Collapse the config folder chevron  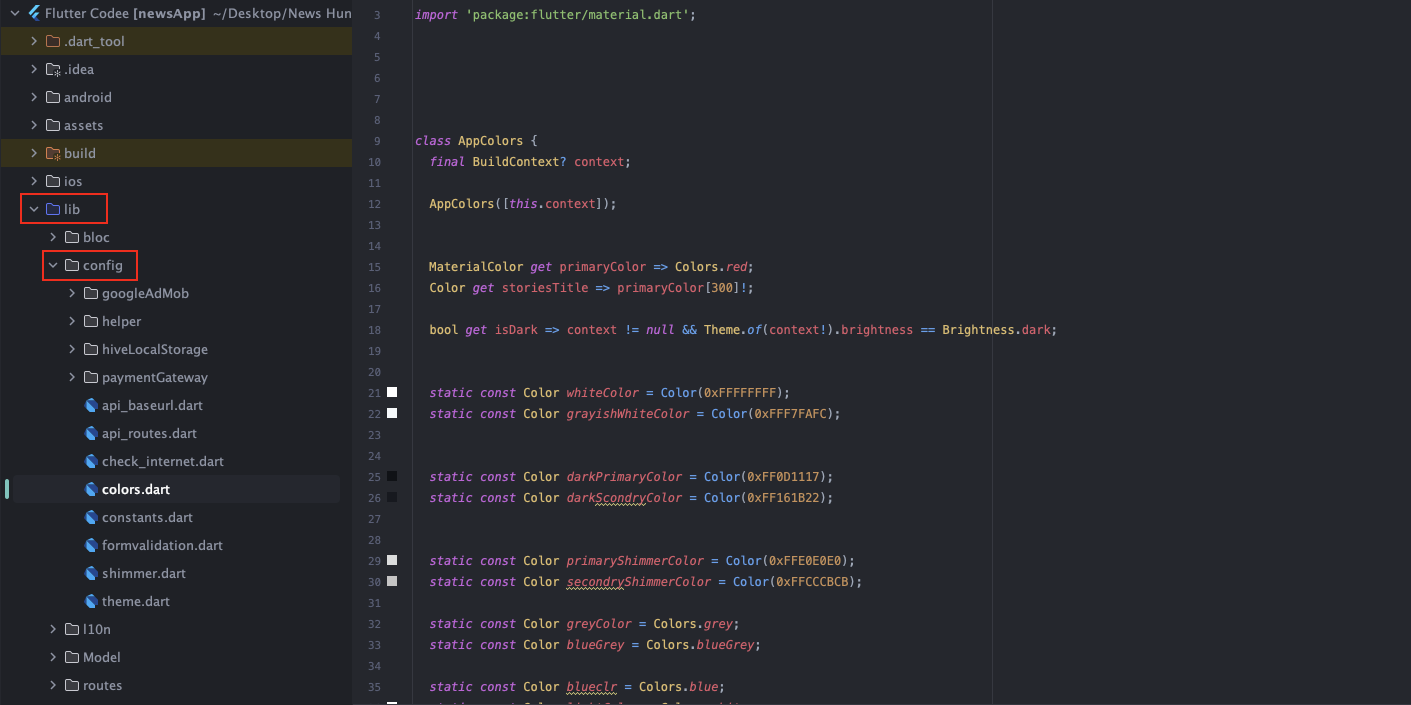coord(53,266)
